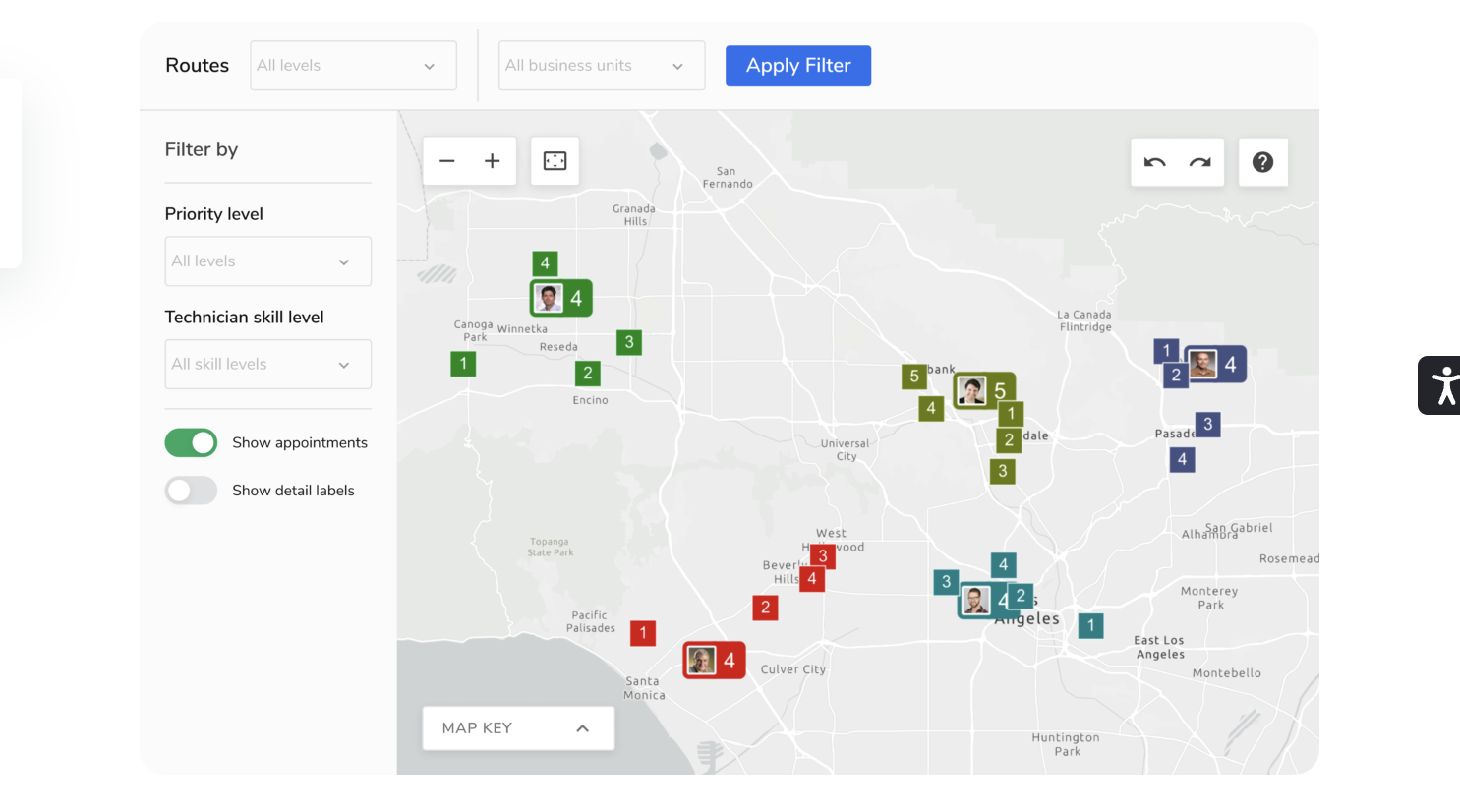
Task: Click dark green stop 1 near Canoga Park
Action: (x=463, y=364)
